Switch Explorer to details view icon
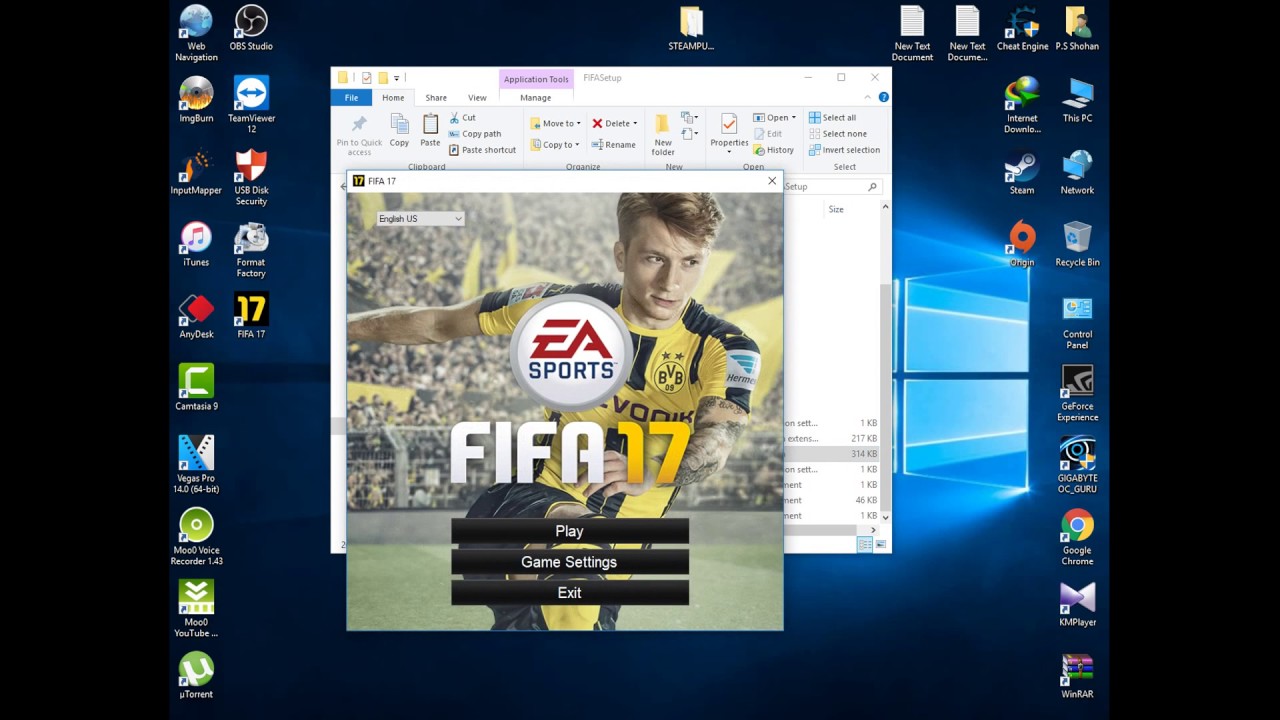This screenshot has width=1280, height=720. coord(865,544)
